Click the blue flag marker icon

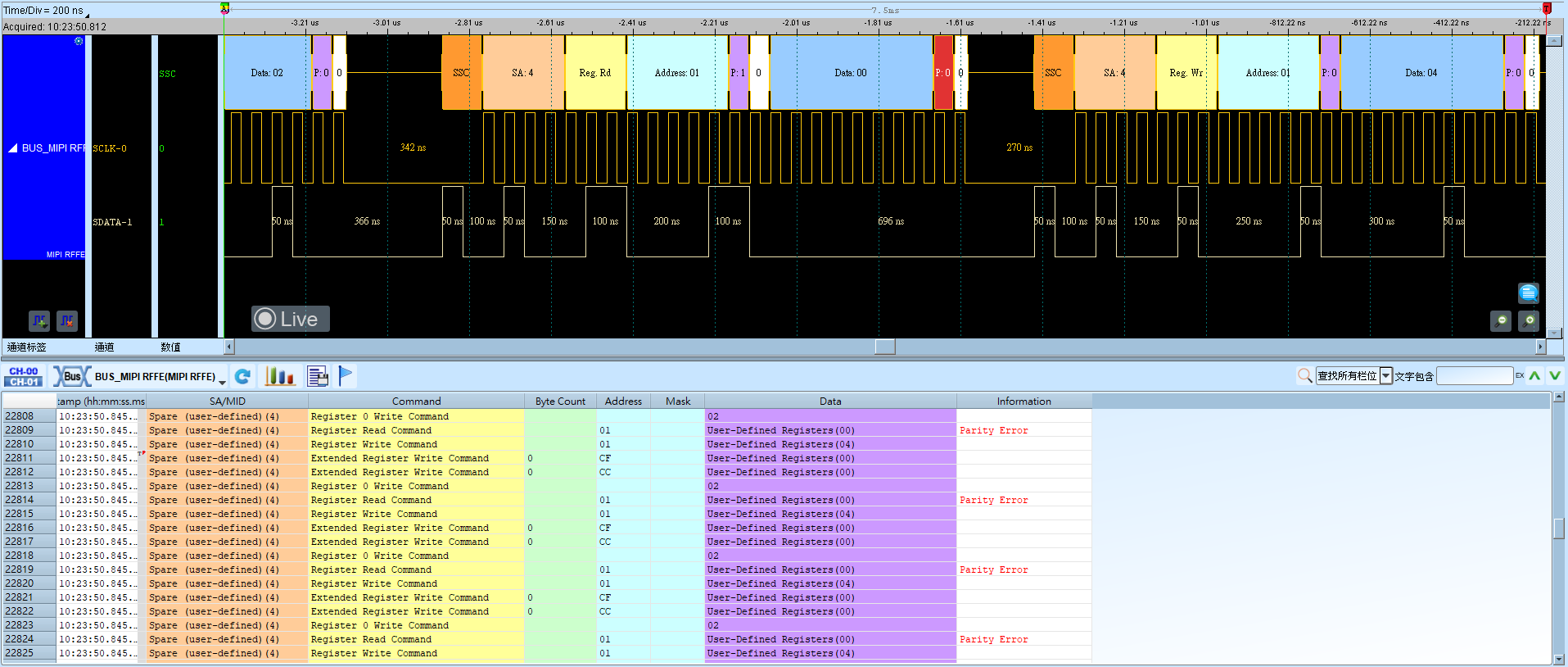coord(346,375)
